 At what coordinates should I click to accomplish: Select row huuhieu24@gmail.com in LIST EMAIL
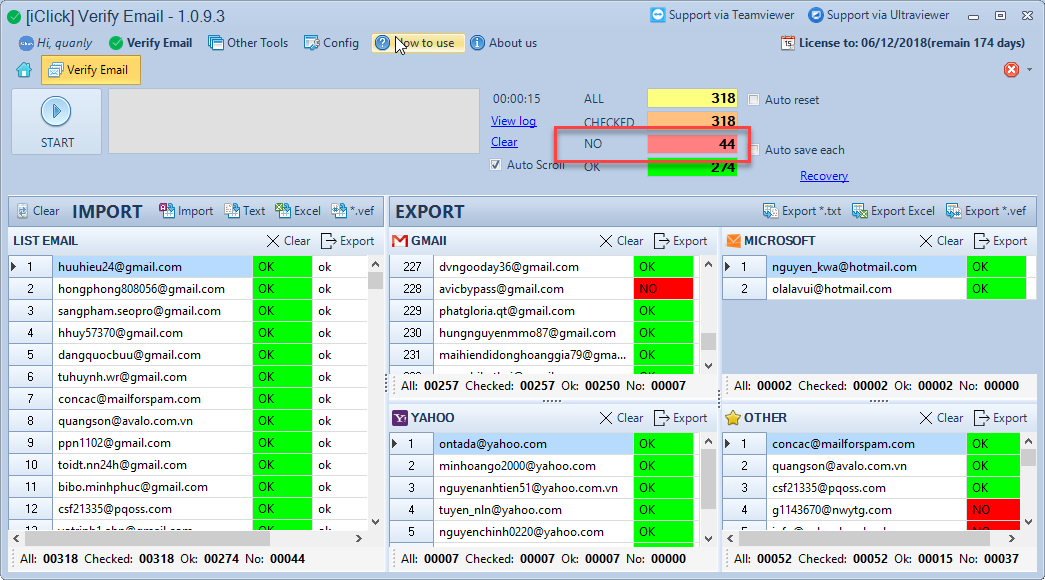pos(188,267)
